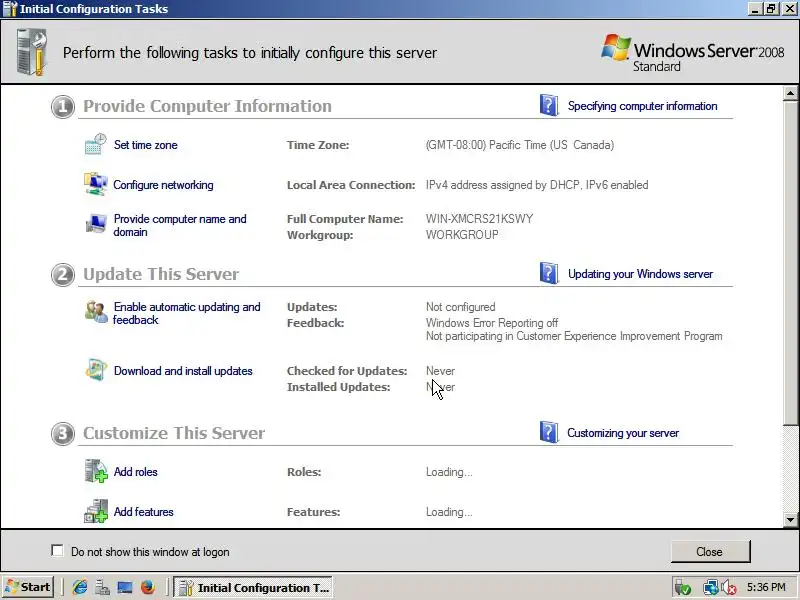Click the Roles Loading... status text
800x600 pixels.
[x=449, y=472]
